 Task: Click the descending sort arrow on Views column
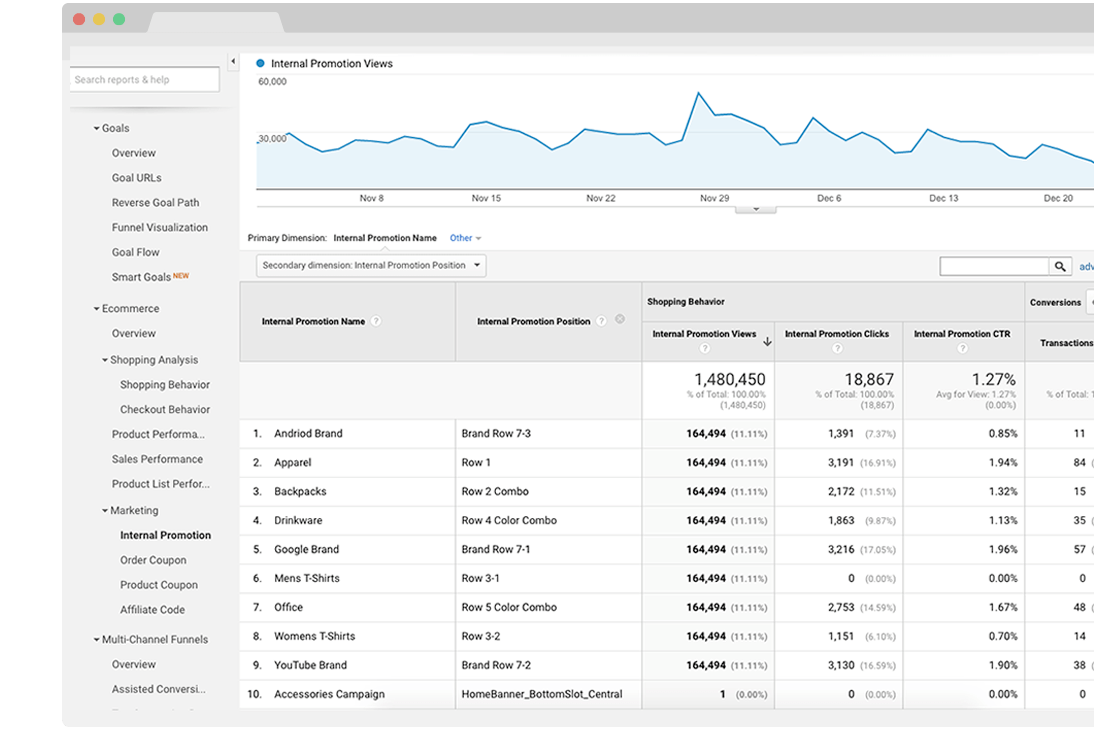pos(767,341)
